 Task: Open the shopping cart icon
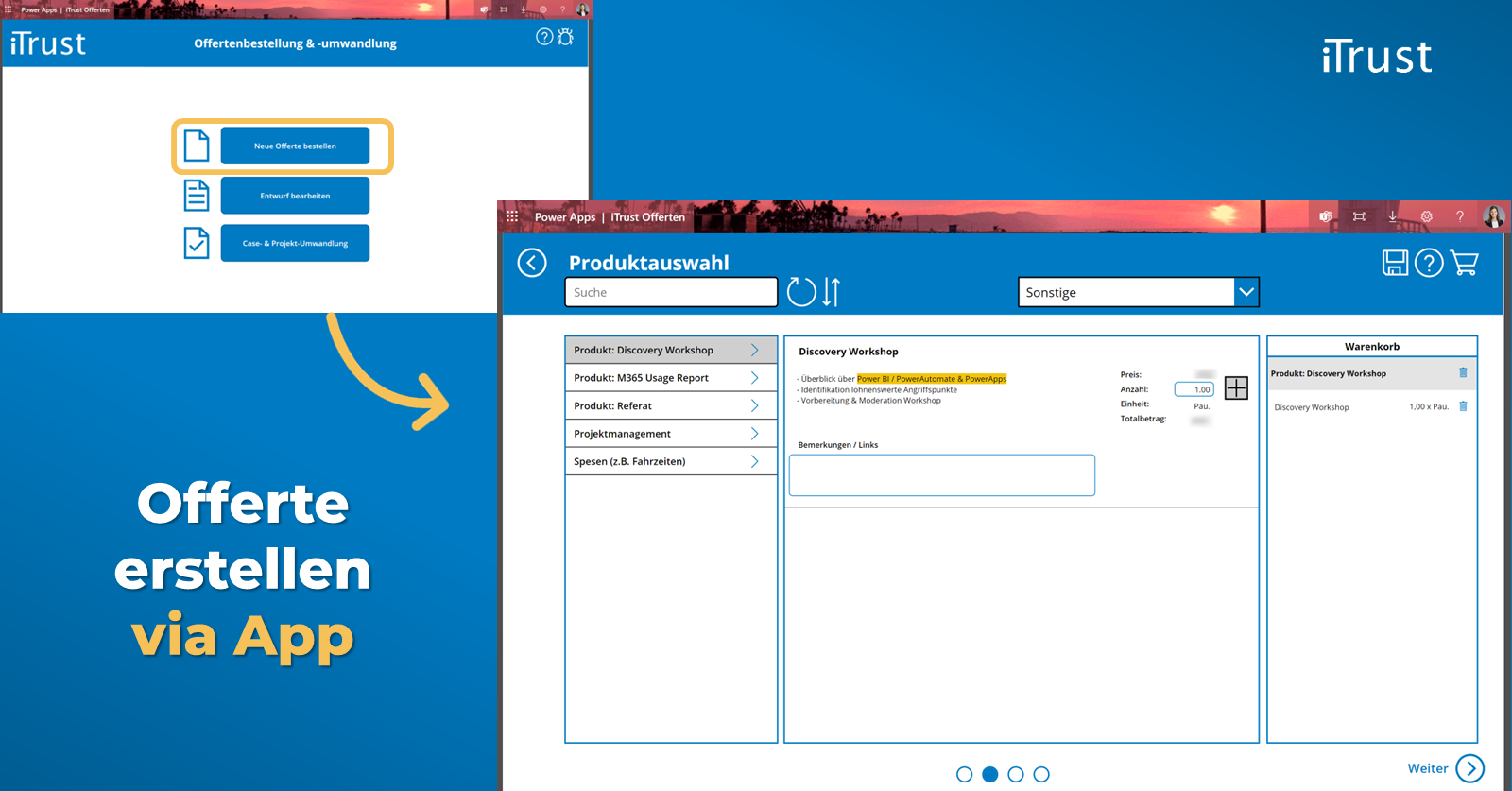pos(1464,263)
